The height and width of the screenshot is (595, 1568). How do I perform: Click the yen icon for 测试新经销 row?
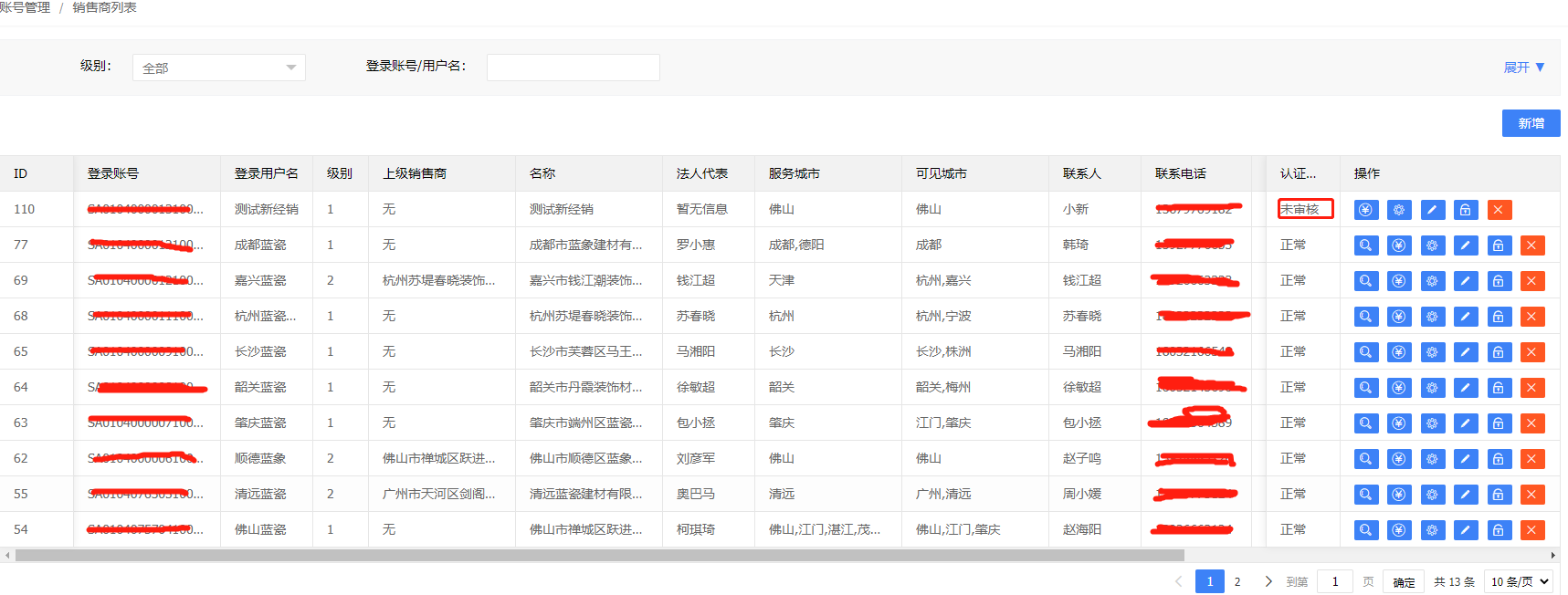pyautogui.click(x=1365, y=210)
